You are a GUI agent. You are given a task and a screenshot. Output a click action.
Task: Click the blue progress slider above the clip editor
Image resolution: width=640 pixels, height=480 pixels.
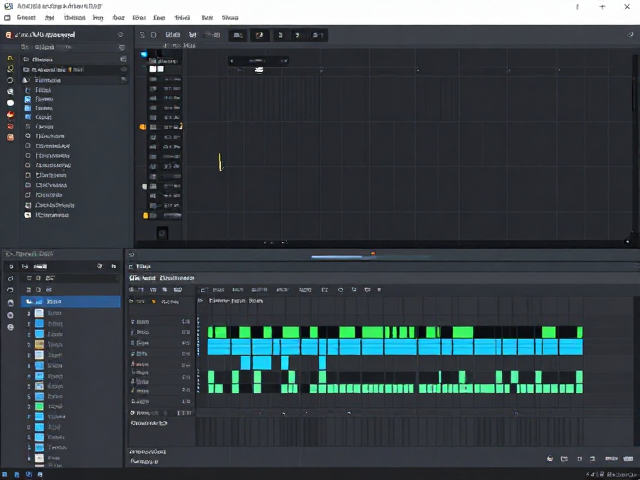pos(336,257)
